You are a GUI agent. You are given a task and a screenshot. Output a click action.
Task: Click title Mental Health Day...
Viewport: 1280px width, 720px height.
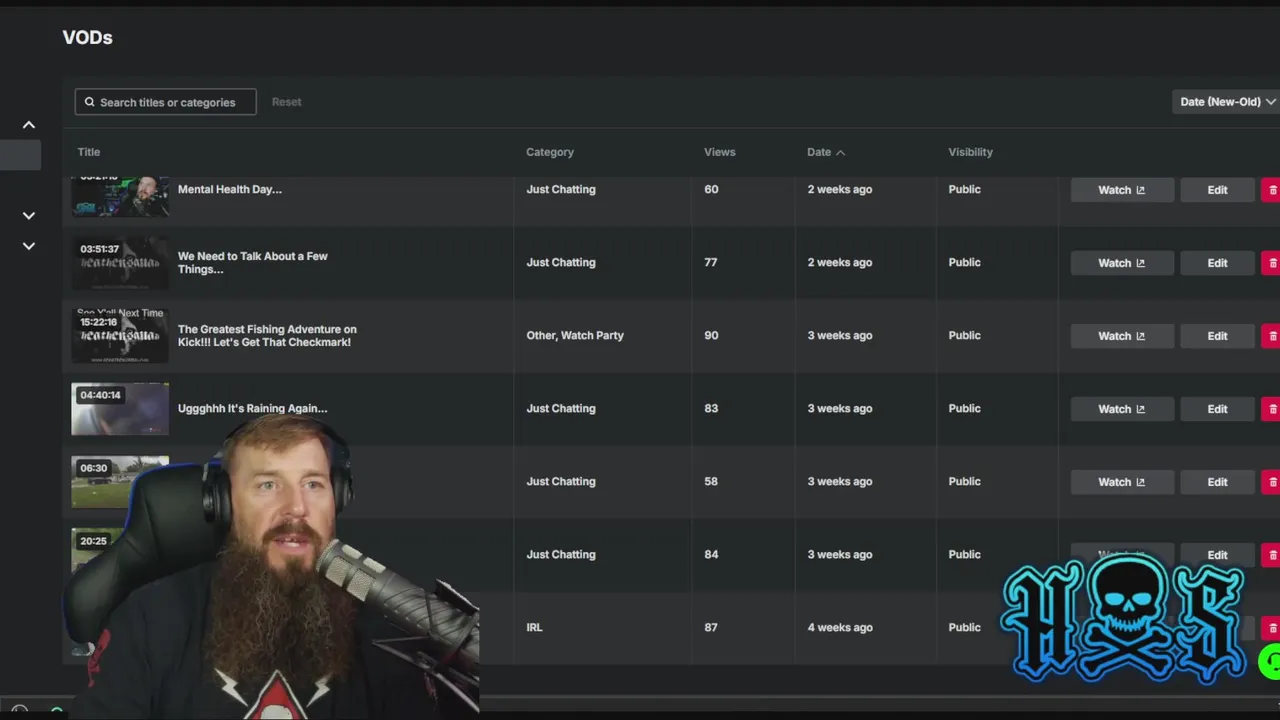click(230, 189)
